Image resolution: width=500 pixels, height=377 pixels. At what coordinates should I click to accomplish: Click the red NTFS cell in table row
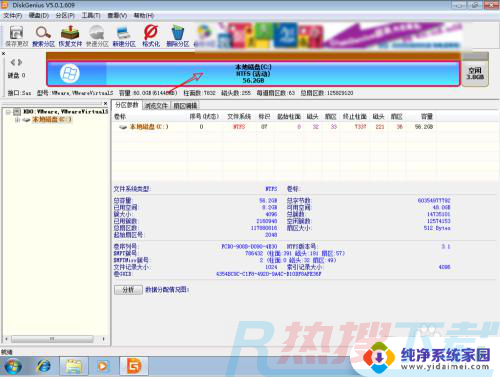239,127
